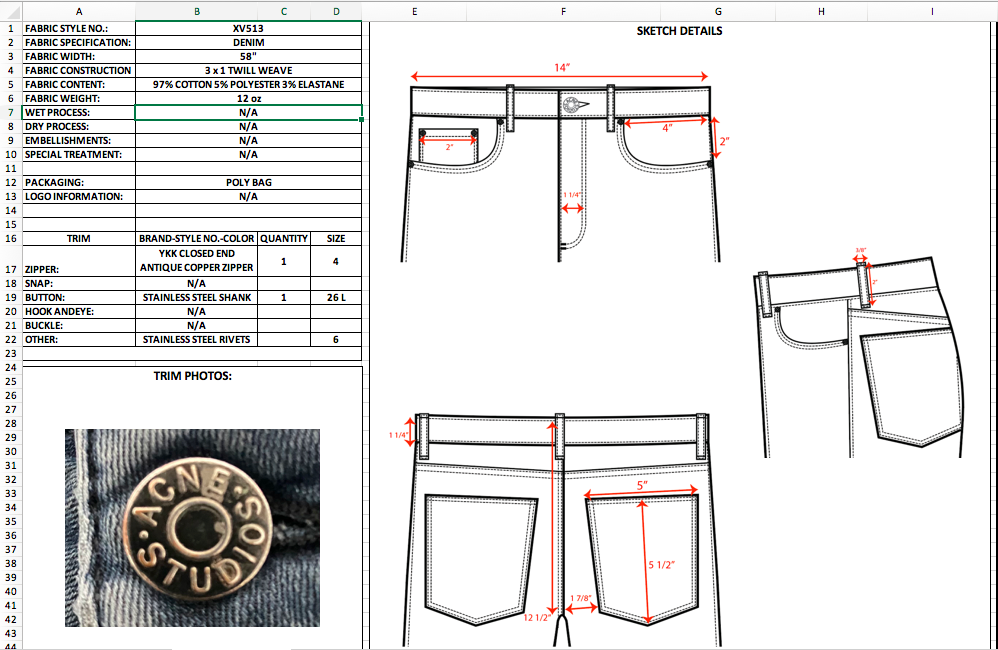The image size is (998, 650).
Task: Select the HOOK ANDEYE label cell
Action: point(79,312)
